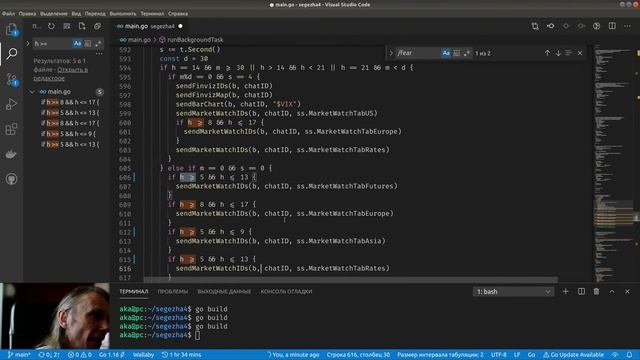The image size is (640, 360).
Task: Close the find widget
Action: point(580,53)
